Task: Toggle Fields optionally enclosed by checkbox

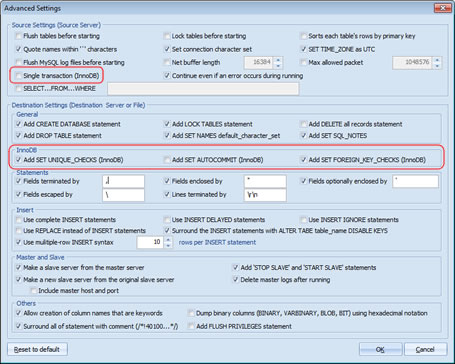Action: click(x=303, y=181)
